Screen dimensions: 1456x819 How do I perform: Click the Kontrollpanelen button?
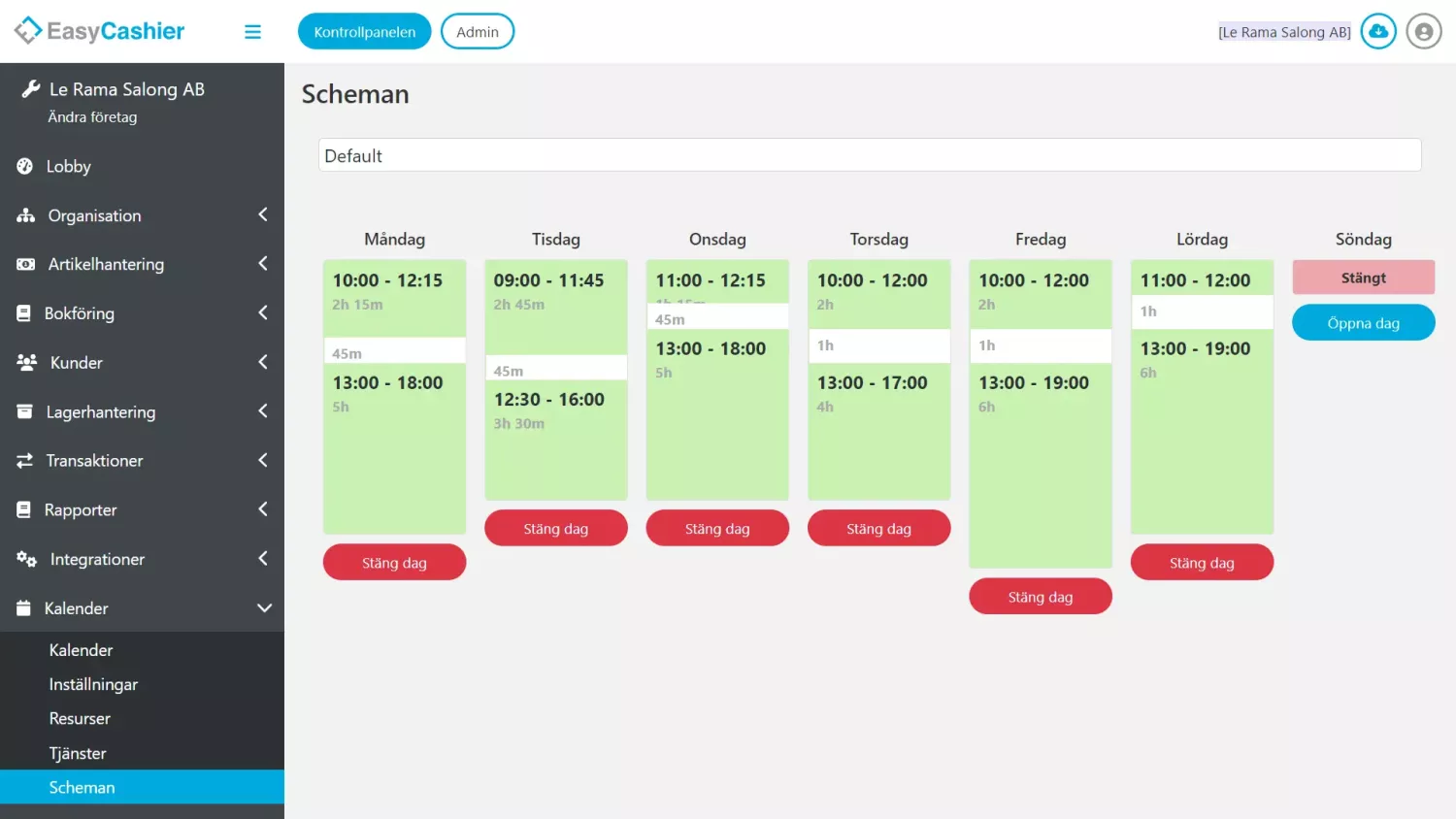coord(364,32)
